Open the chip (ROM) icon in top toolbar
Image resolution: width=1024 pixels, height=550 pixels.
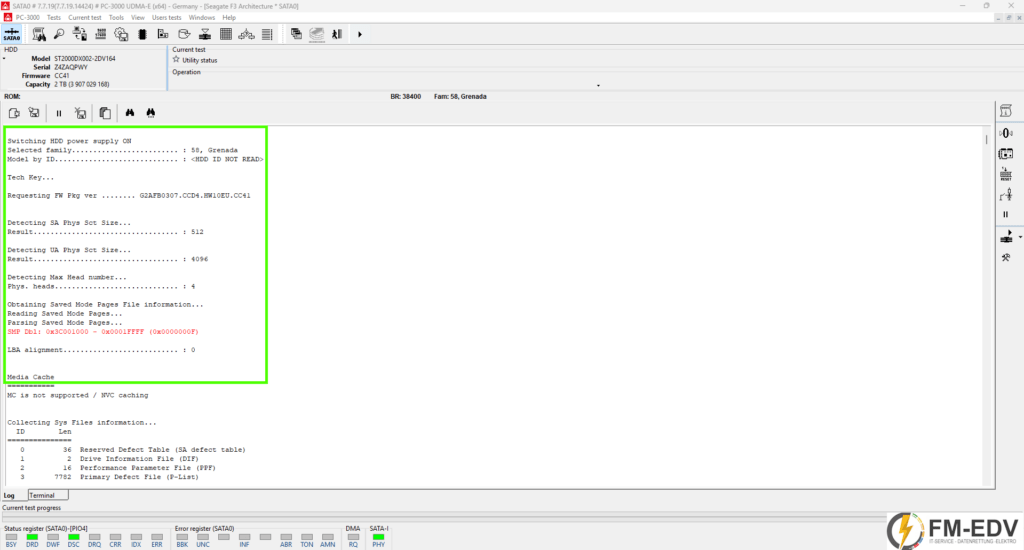pos(142,34)
